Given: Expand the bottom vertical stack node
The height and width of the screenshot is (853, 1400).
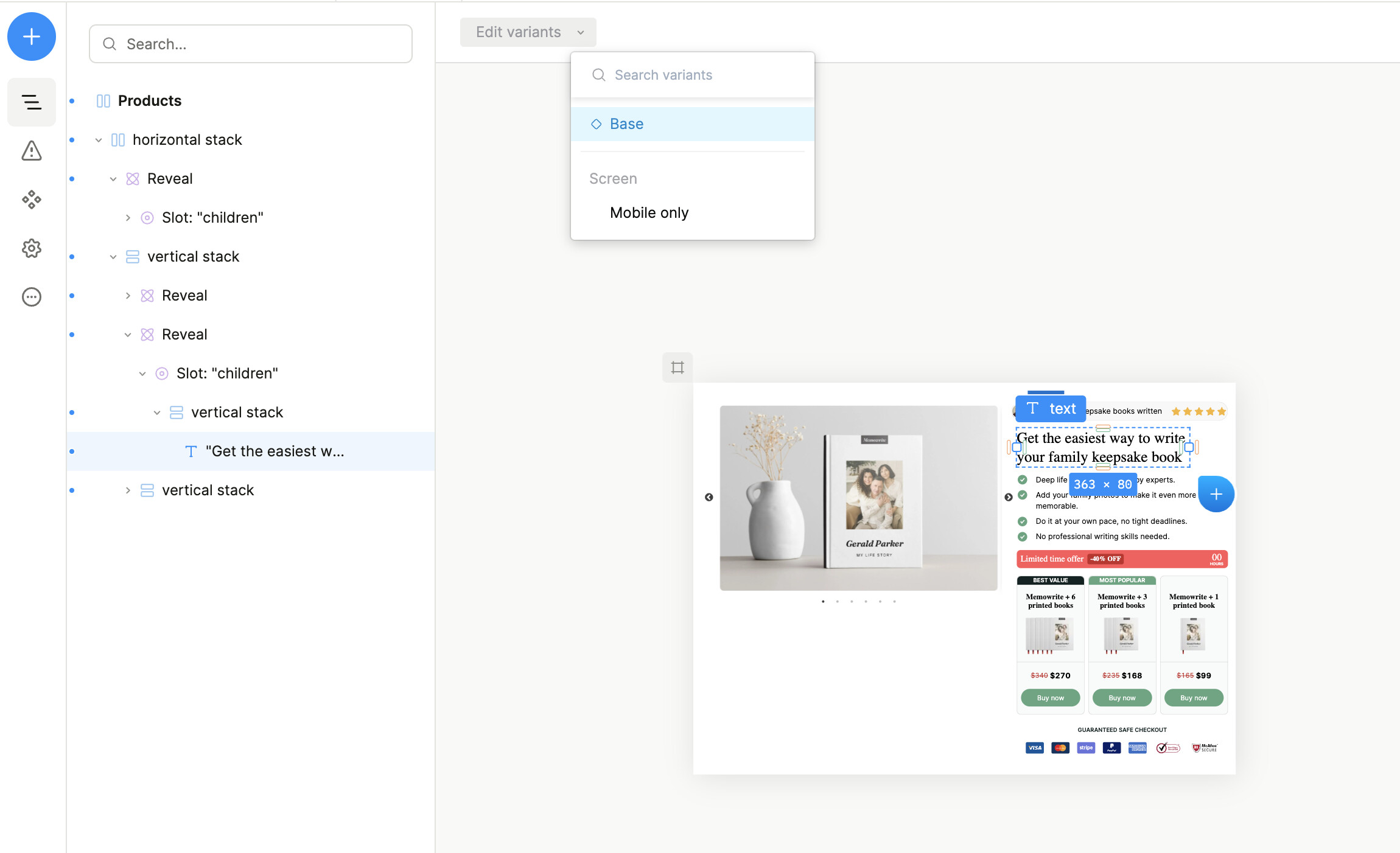Looking at the screenshot, I should pyautogui.click(x=128, y=490).
